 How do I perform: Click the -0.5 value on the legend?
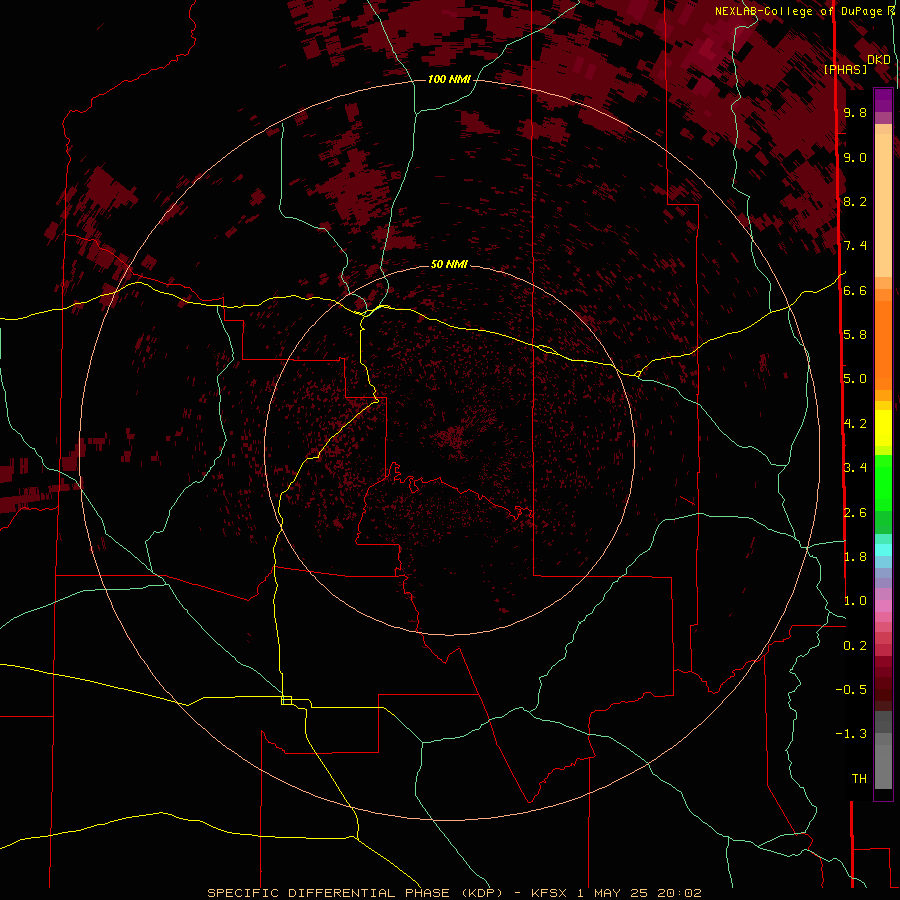tap(851, 690)
